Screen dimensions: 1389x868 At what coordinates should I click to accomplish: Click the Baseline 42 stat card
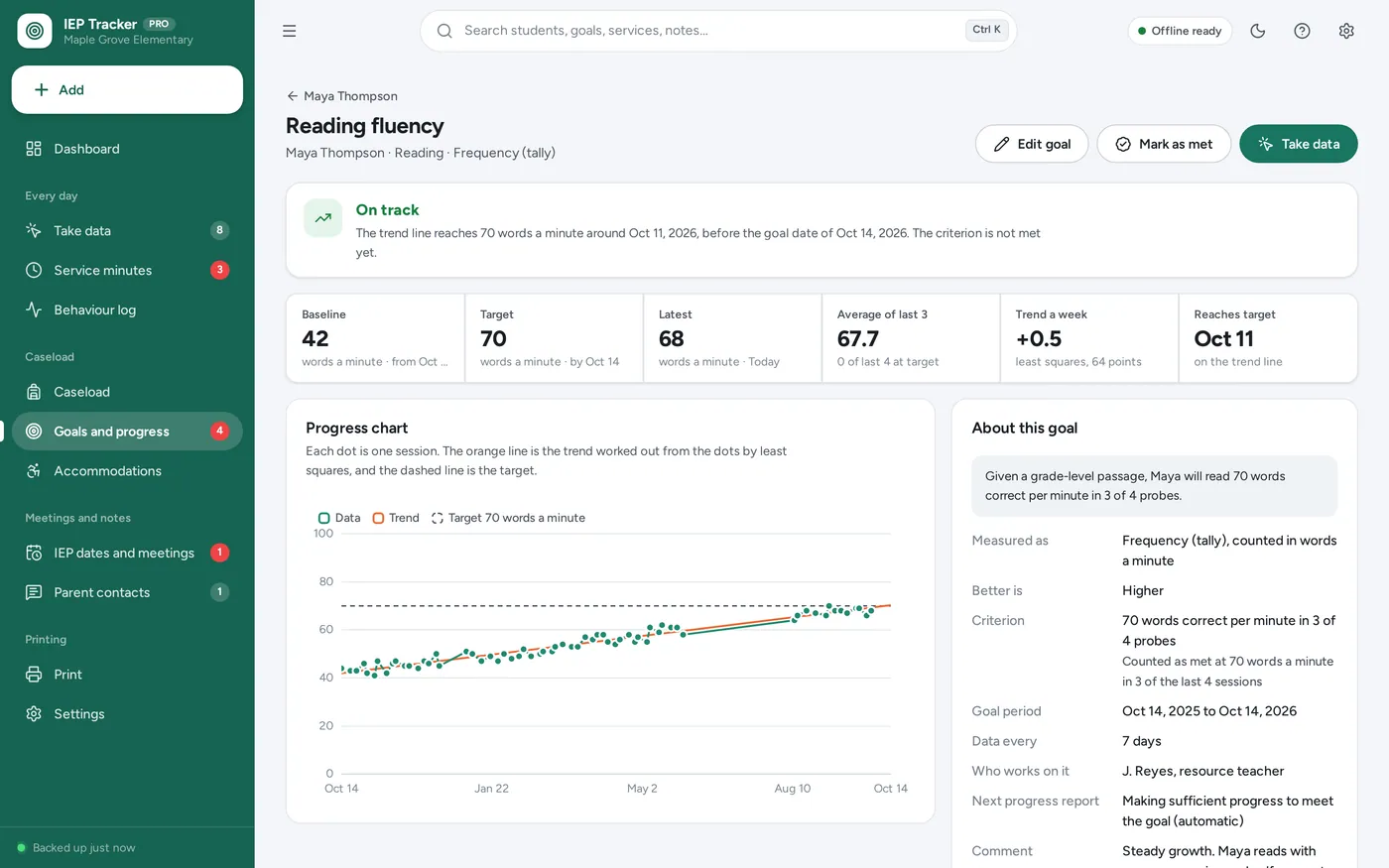click(375, 338)
